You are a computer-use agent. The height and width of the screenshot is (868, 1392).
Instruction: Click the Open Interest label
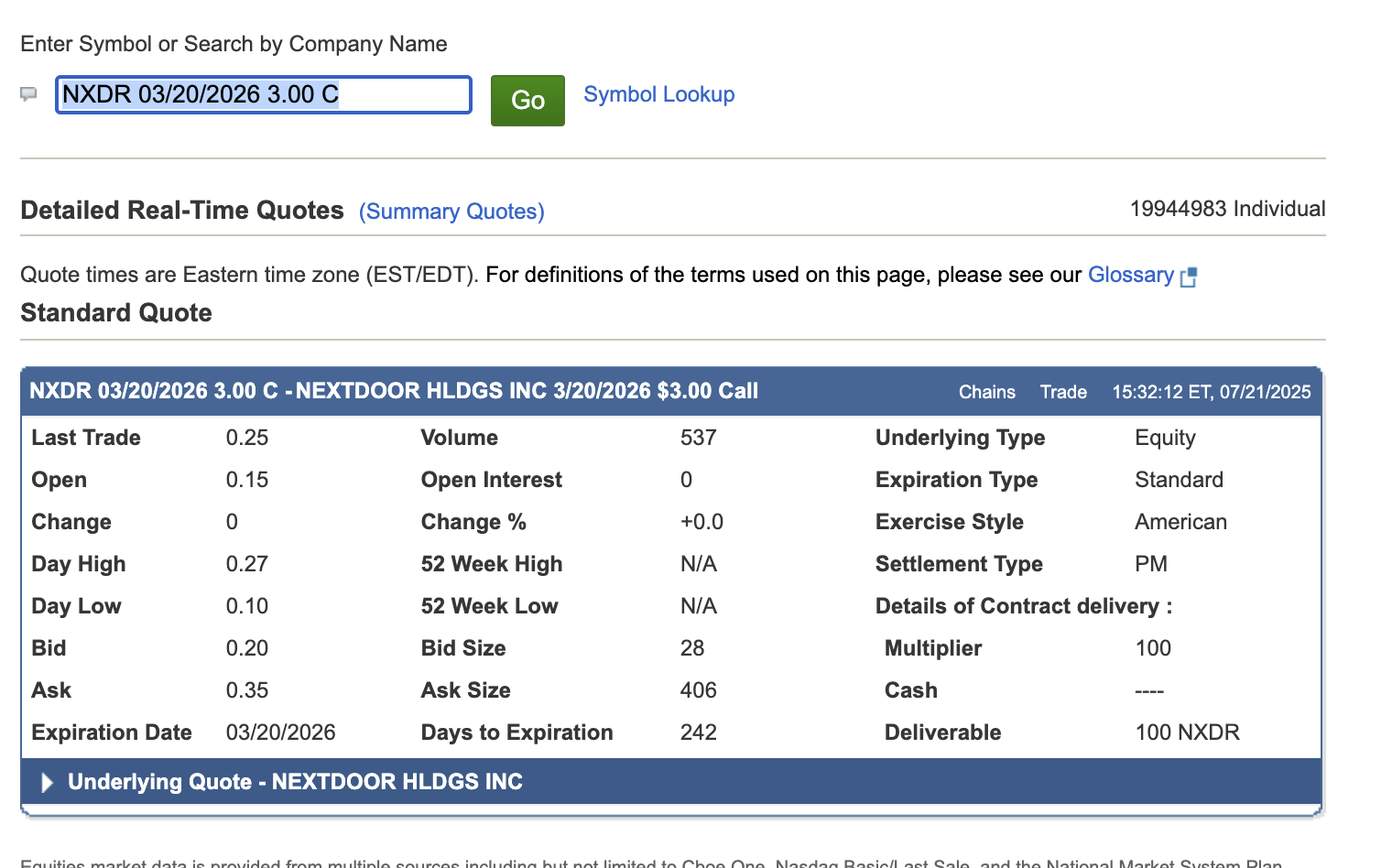pos(492,480)
